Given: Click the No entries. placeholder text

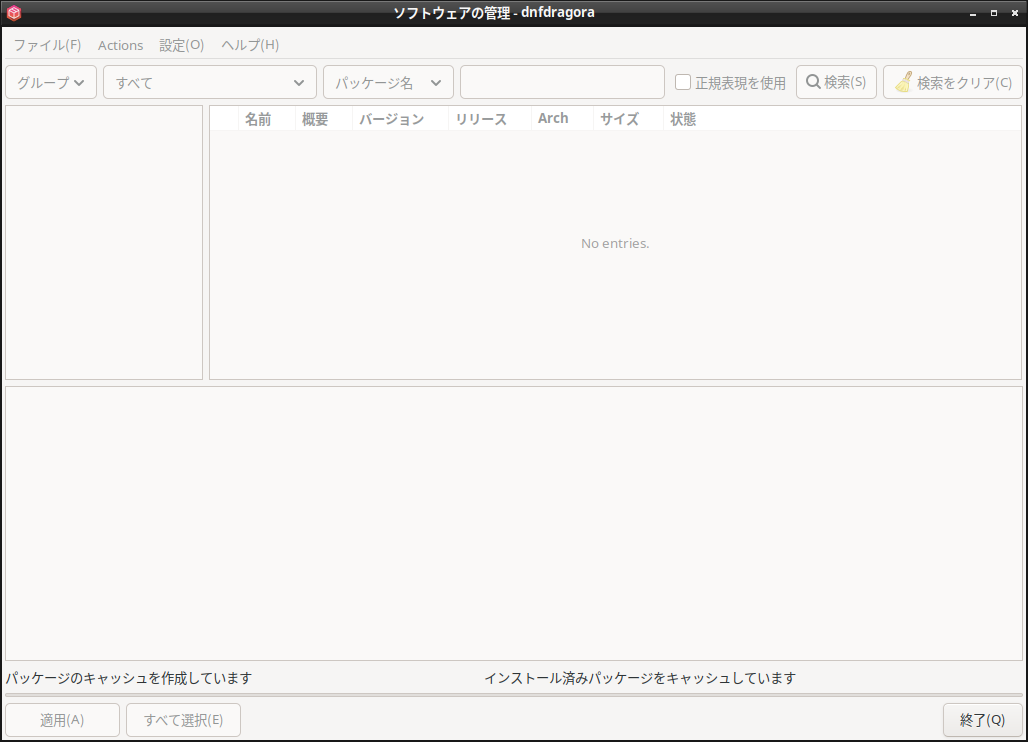Looking at the screenshot, I should pos(615,243).
